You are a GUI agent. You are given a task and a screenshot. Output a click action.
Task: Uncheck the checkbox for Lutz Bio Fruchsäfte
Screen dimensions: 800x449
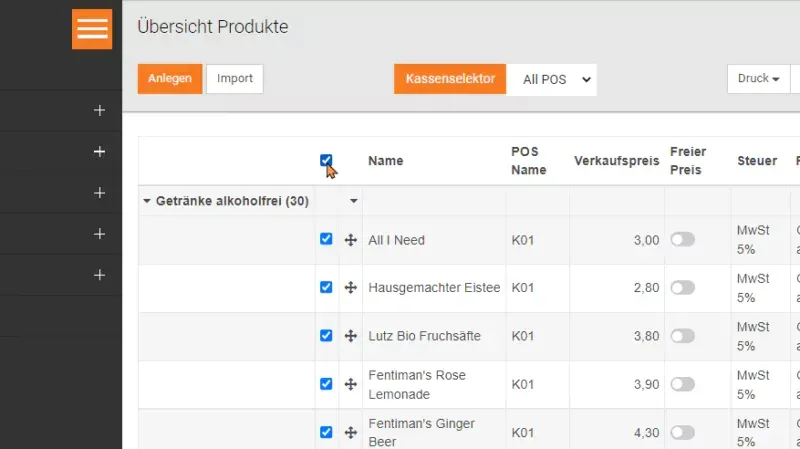[326, 335]
